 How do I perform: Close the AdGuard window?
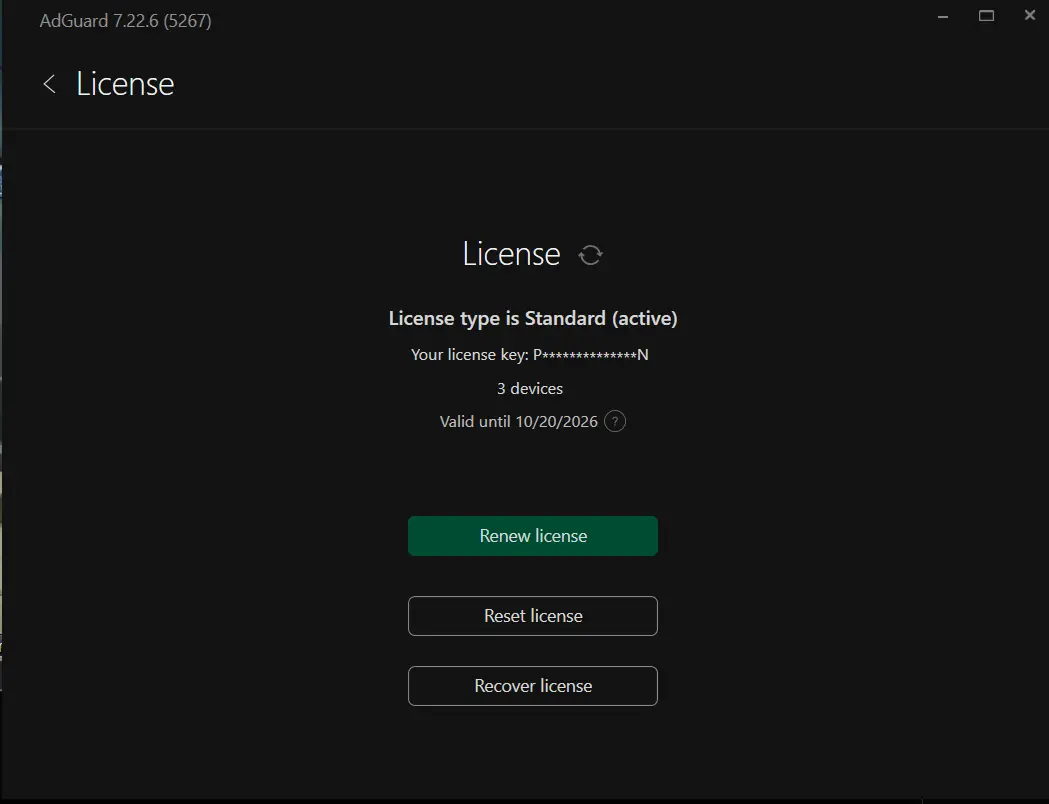[x=1030, y=15]
